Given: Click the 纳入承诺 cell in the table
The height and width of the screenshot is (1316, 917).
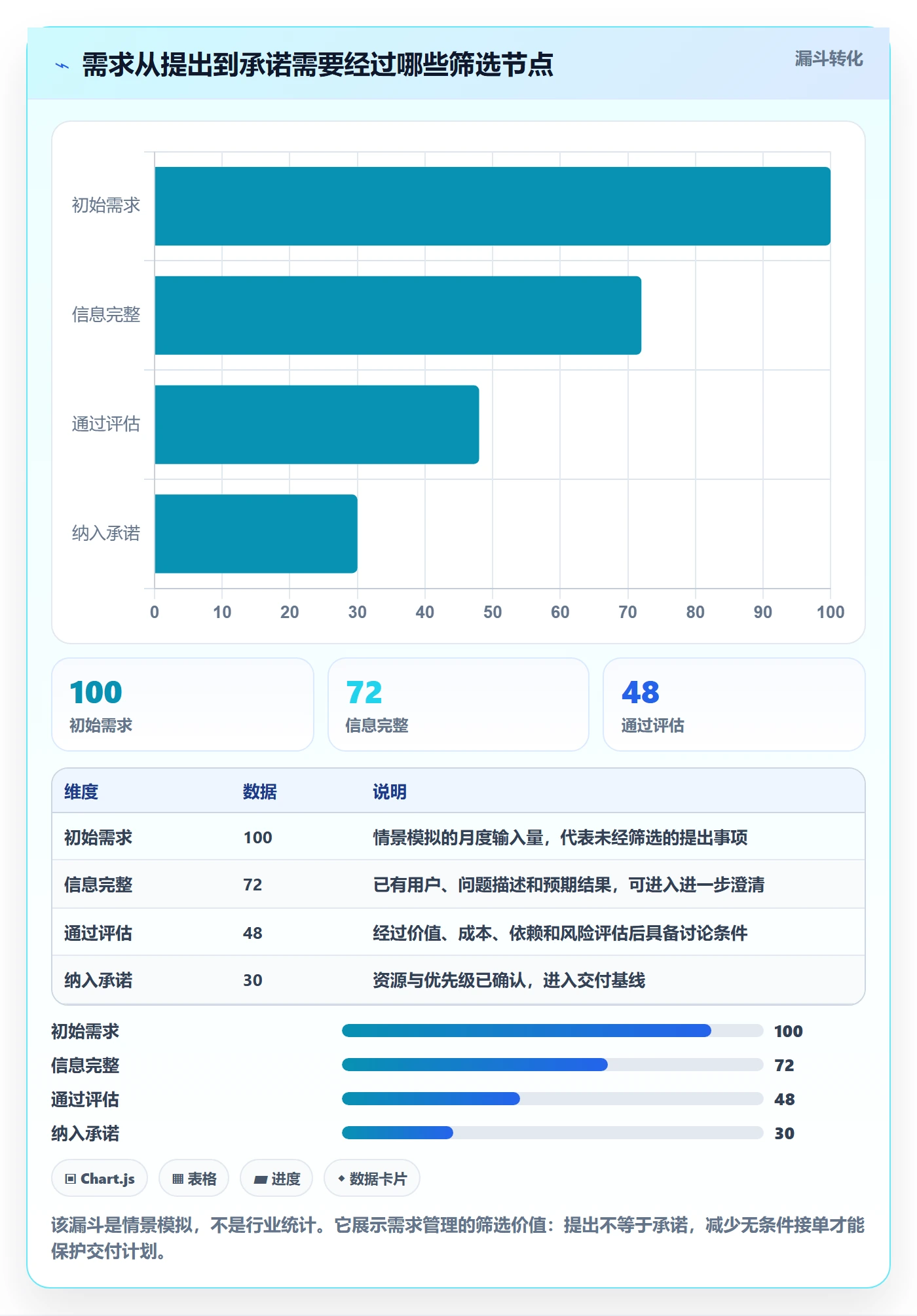Looking at the screenshot, I should pos(98,980).
